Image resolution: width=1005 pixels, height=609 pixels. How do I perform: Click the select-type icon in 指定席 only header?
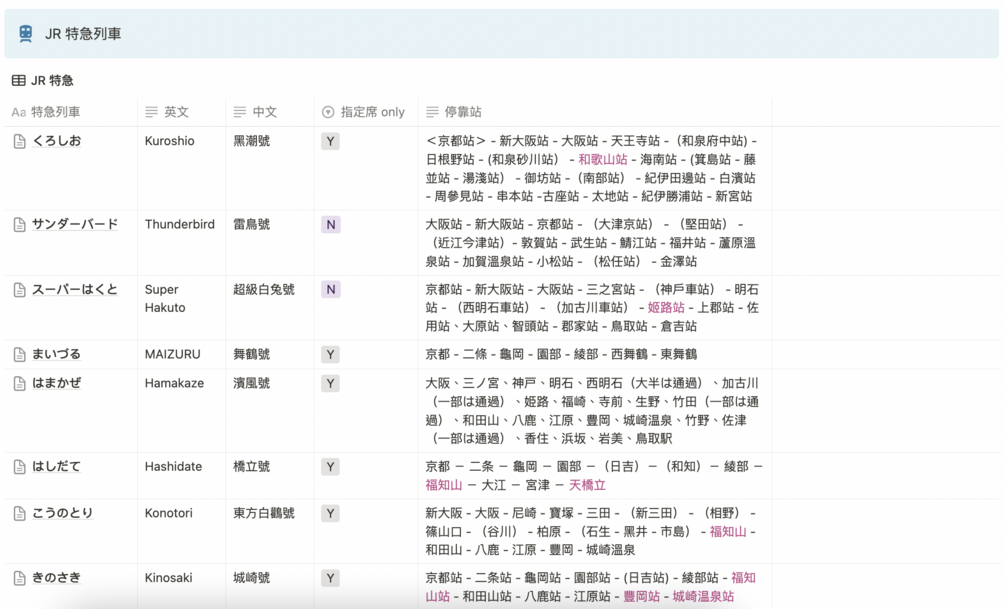tap(328, 112)
